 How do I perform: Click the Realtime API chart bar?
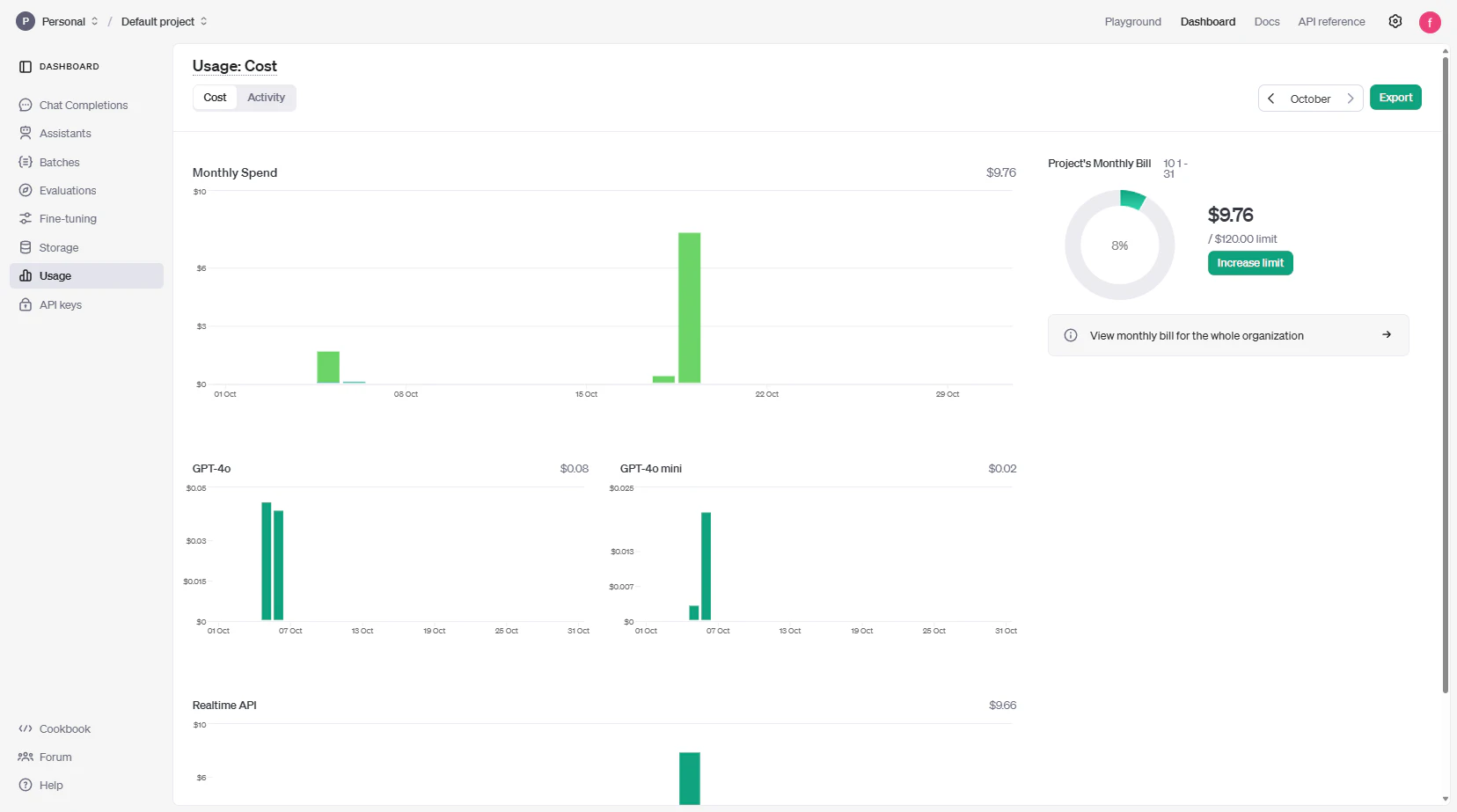[x=690, y=779]
